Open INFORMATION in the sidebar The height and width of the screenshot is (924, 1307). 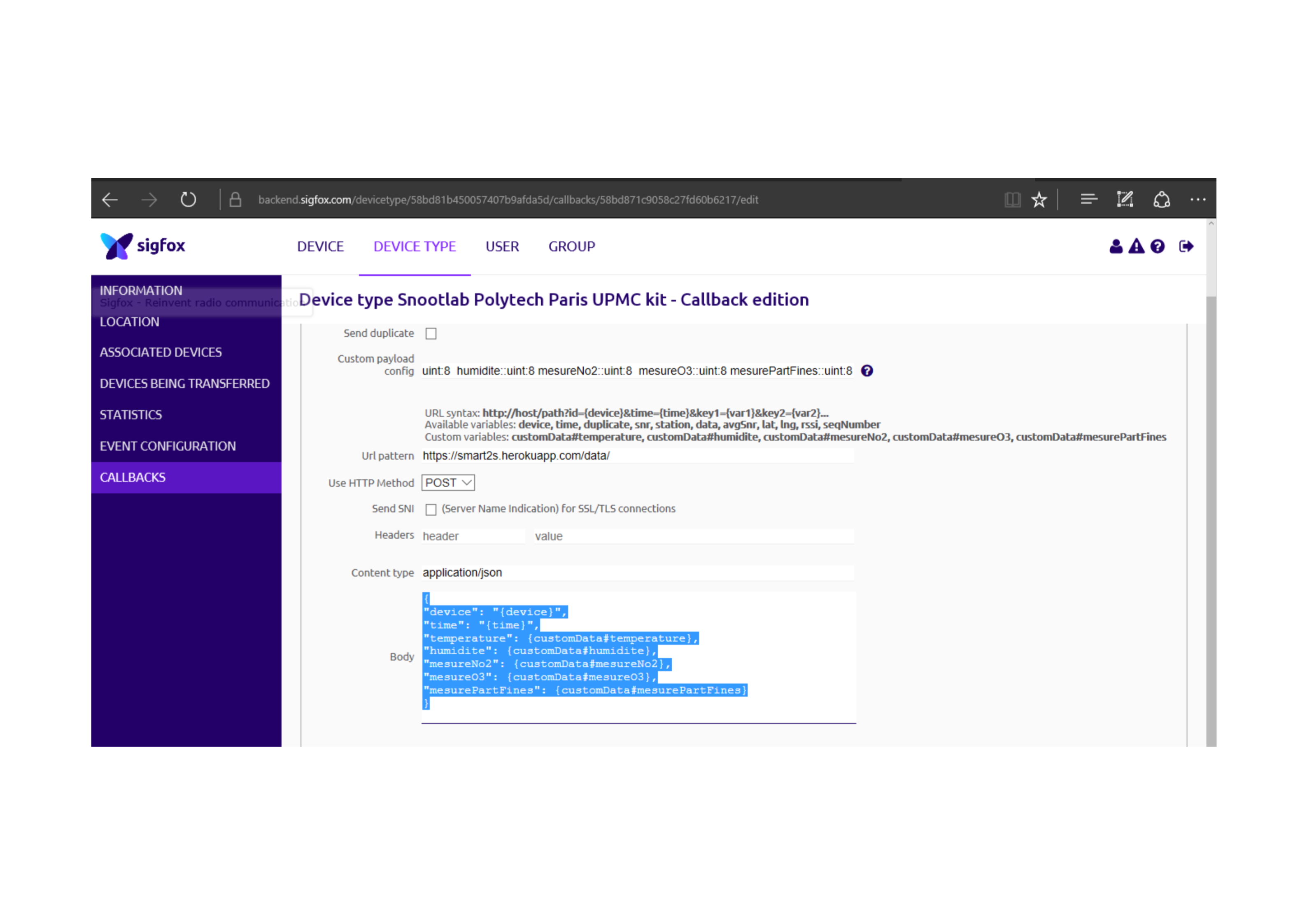[141, 291]
